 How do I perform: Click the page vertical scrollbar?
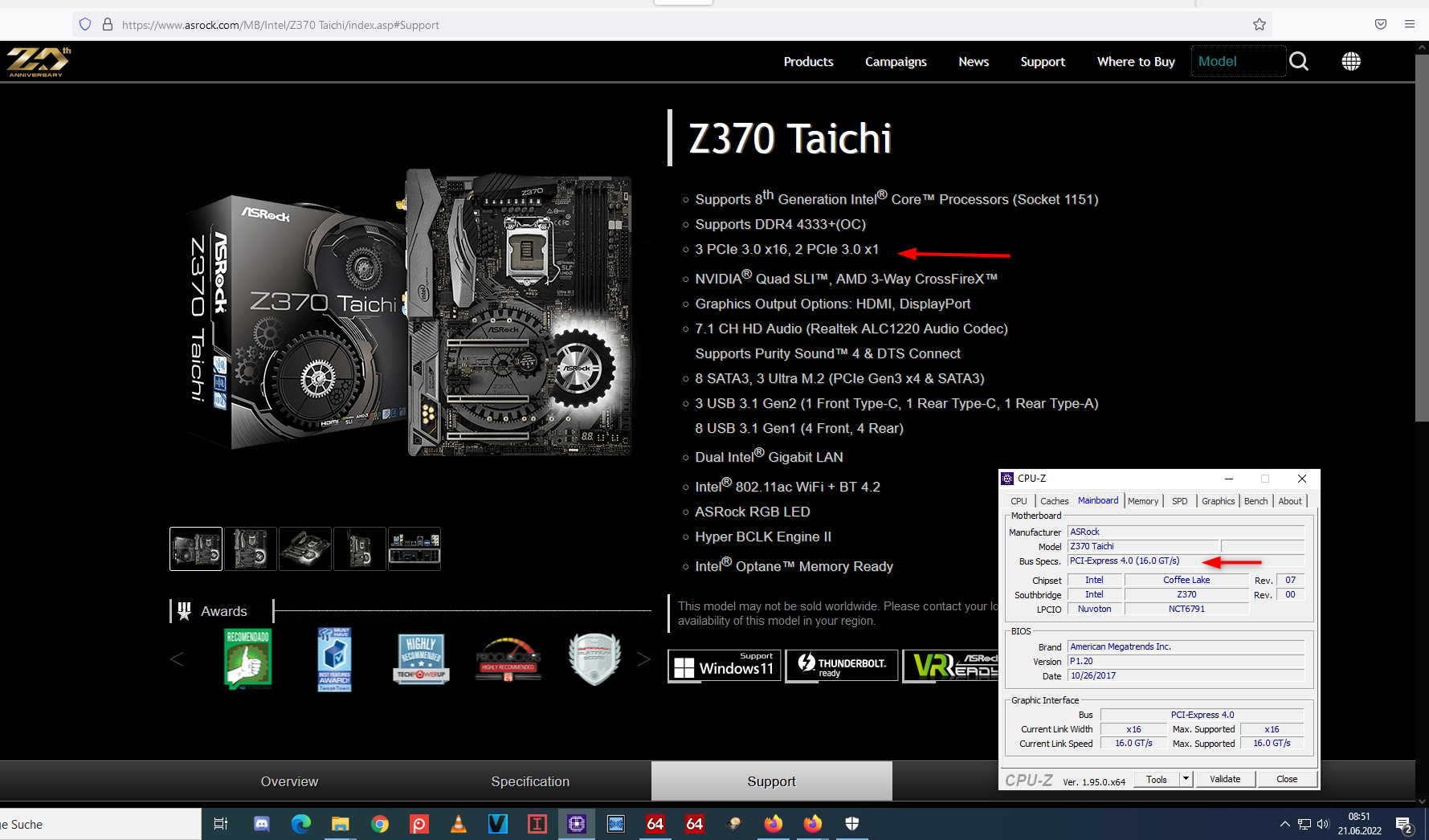[x=1422, y=239]
